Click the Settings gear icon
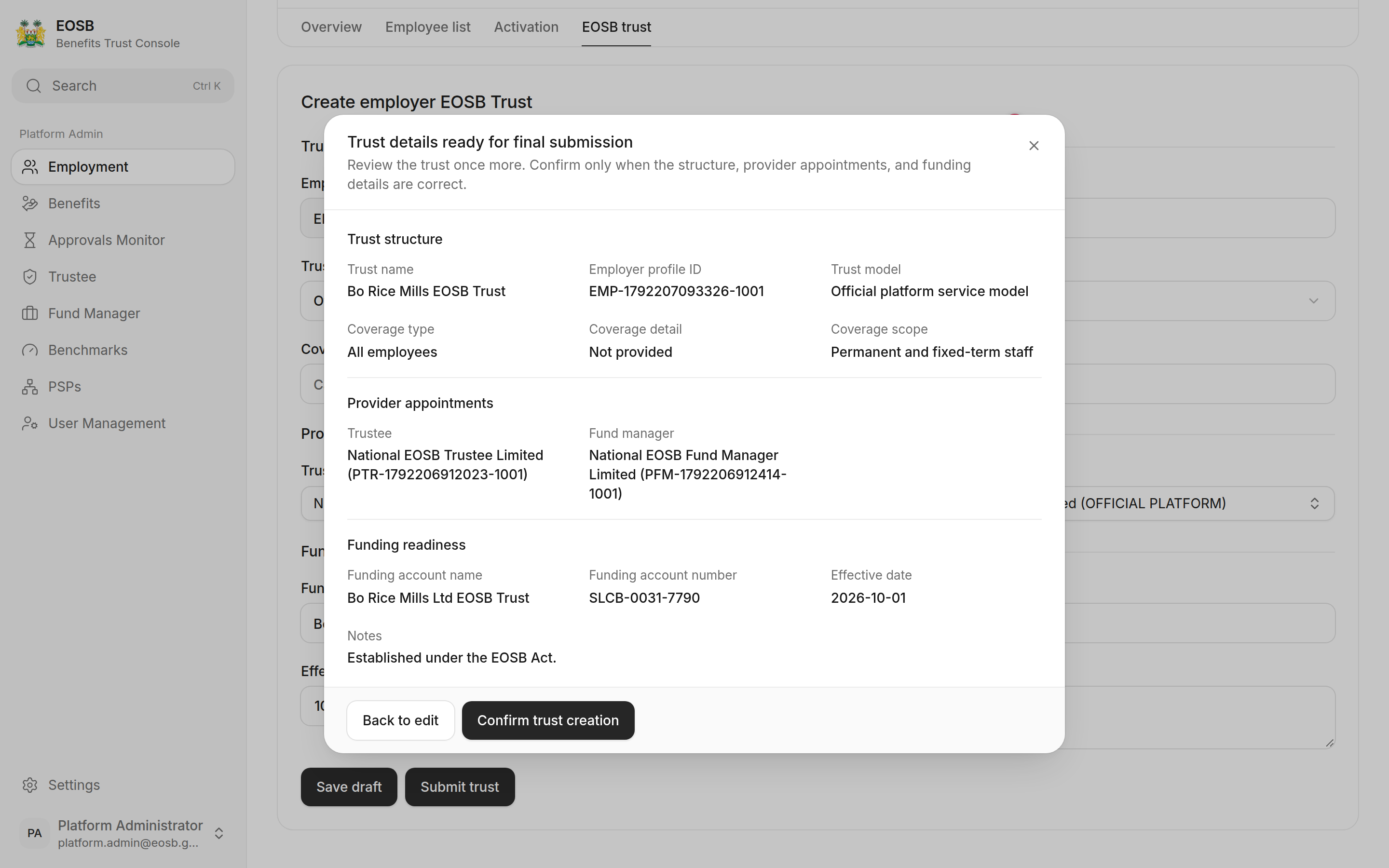The height and width of the screenshot is (868, 1389). point(30,785)
